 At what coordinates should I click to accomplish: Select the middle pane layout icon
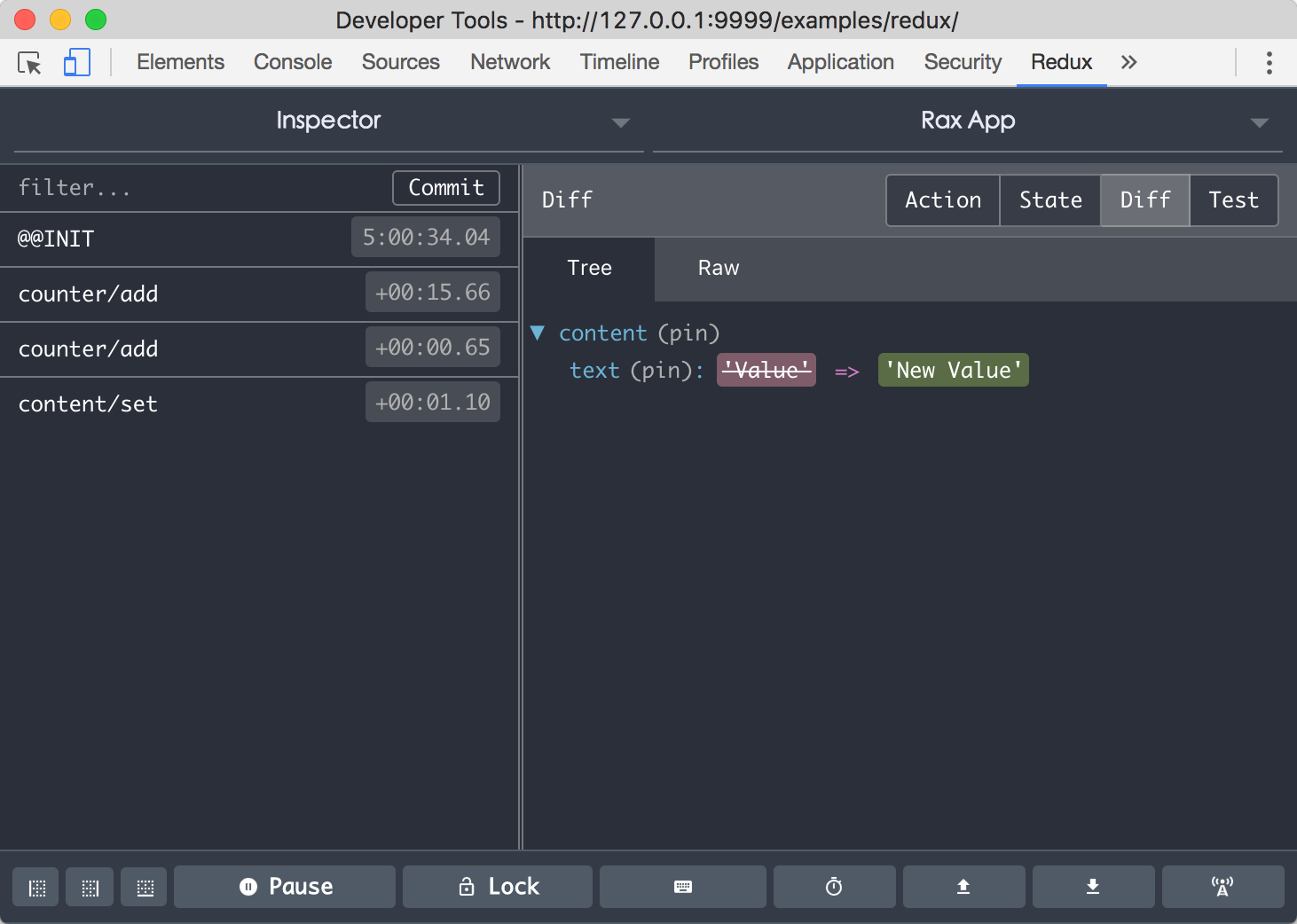click(x=90, y=887)
